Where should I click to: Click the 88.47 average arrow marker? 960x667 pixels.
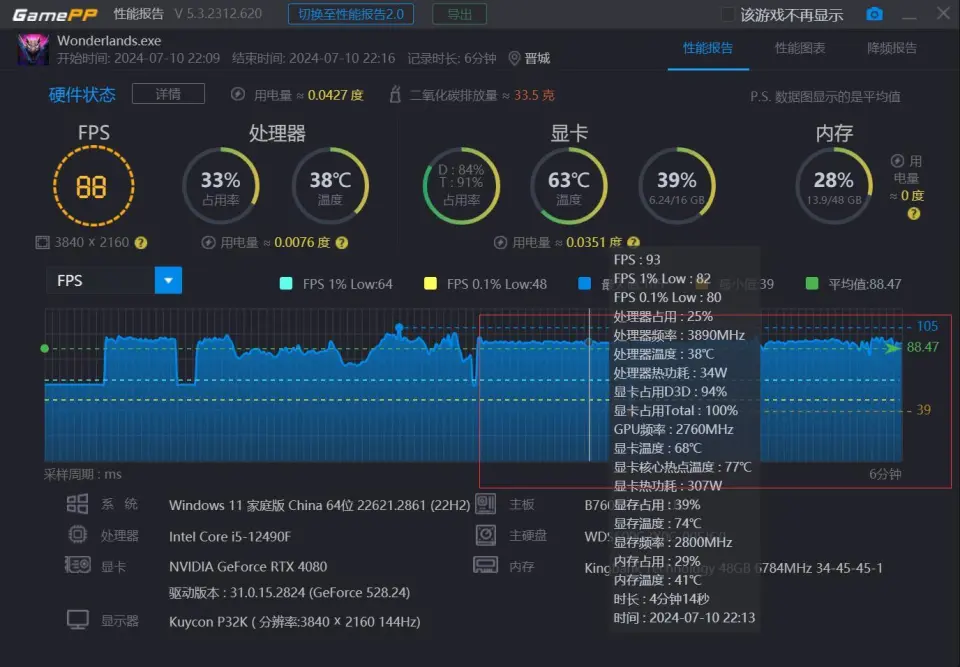click(x=893, y=348)
